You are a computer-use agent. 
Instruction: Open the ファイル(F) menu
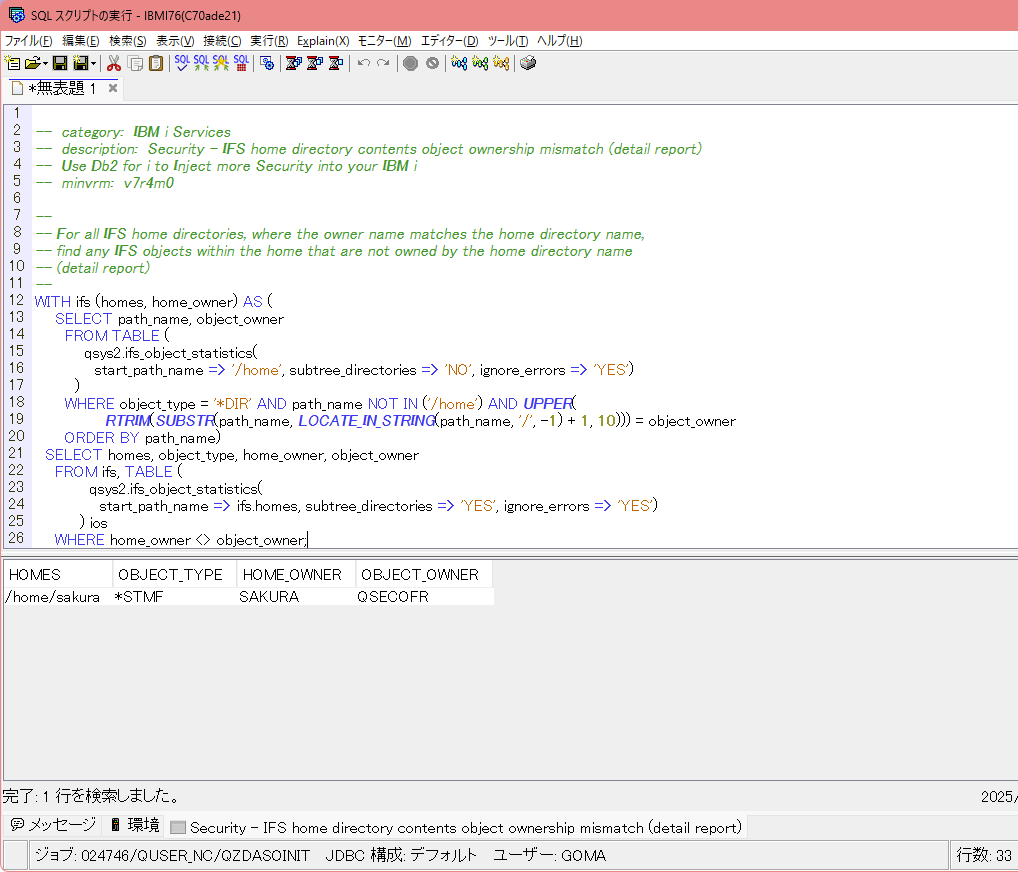(x=28, y=41)
